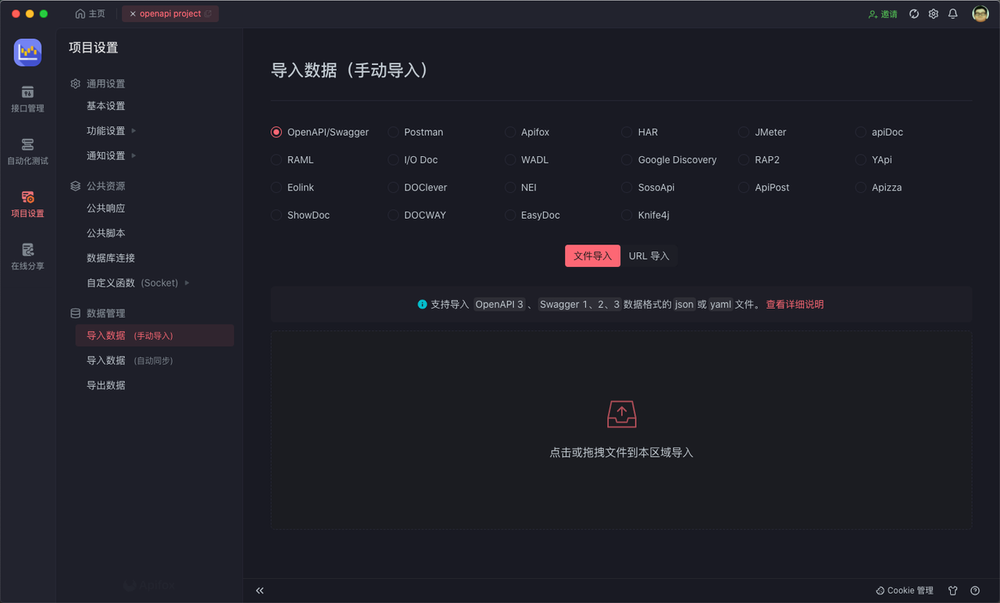Open the theme/skin icon in bottom bar
1000x603 pixels.
[x=950, y=590]
